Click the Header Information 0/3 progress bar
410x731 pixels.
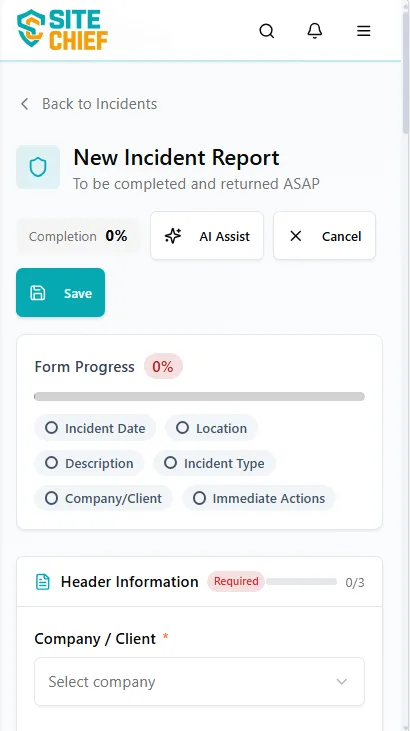pyautogui.click(x=301, y=581)
